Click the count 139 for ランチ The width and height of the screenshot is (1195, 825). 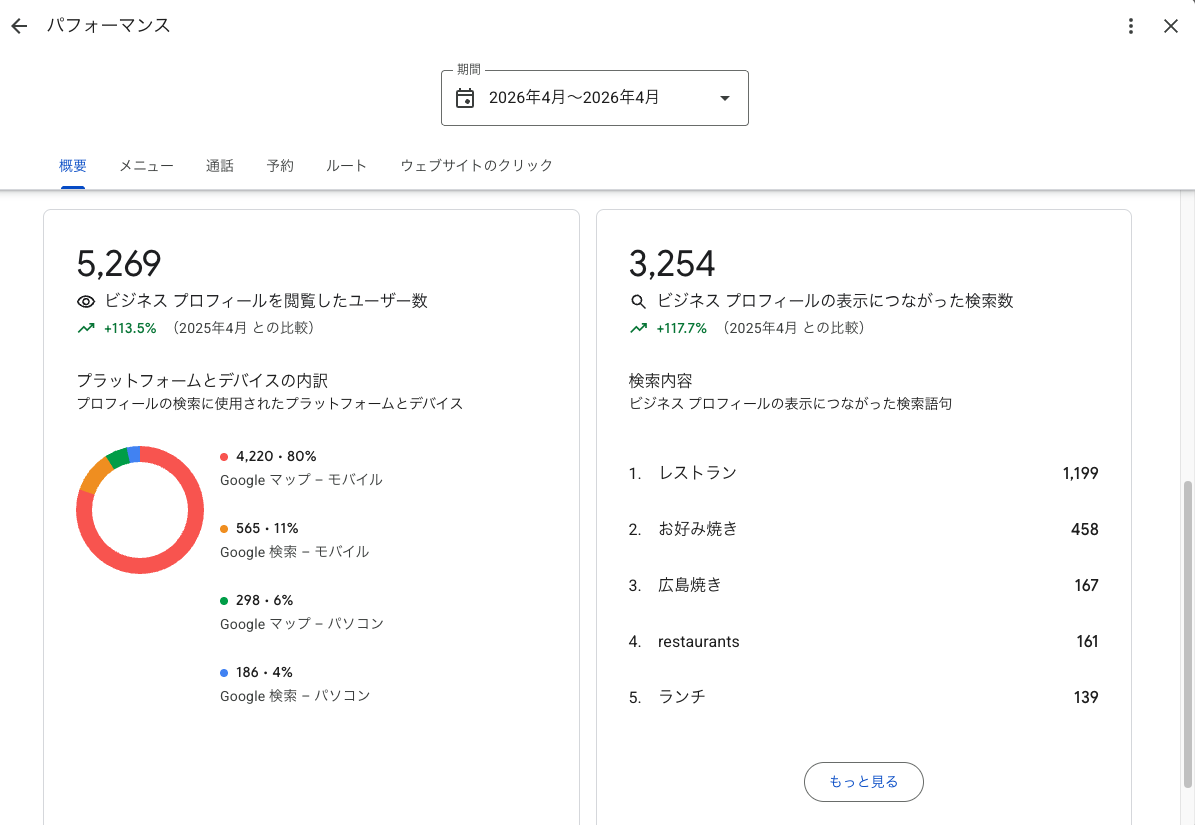click(x=1086, y=697)
